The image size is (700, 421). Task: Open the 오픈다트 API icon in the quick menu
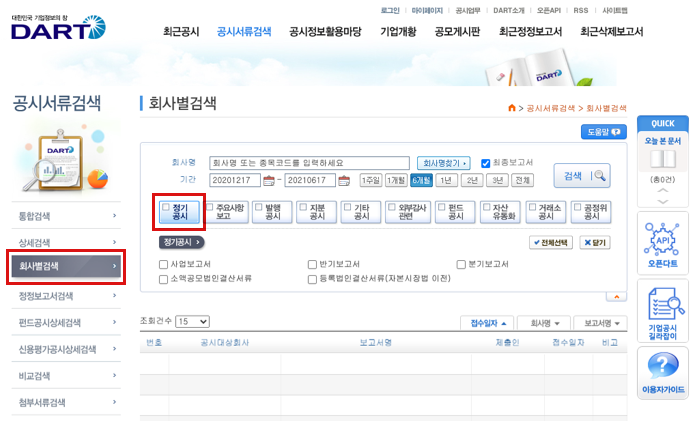tap(661, 242)
